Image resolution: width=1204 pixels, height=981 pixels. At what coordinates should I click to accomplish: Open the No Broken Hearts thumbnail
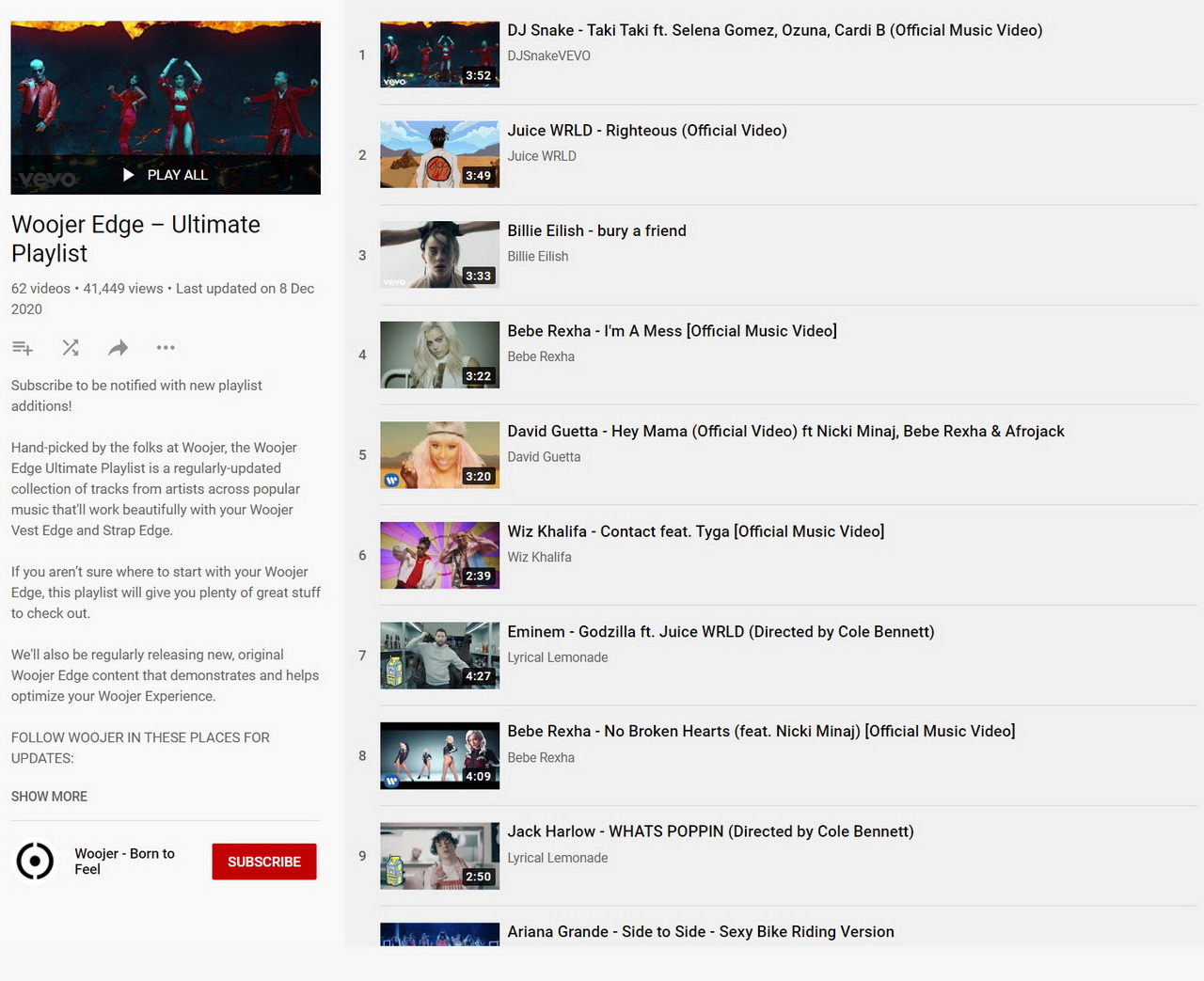pyautogui.click(x=439, y=755)
